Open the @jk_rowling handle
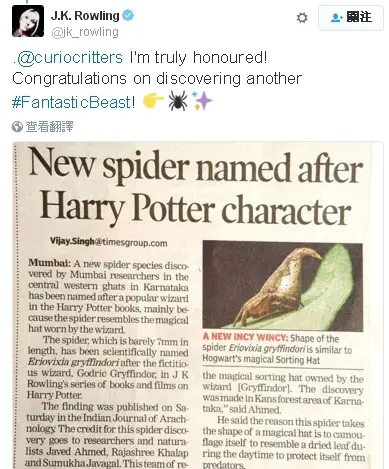Image resolution: width=389 pixels, height=469 pixels. pos(85,32)
